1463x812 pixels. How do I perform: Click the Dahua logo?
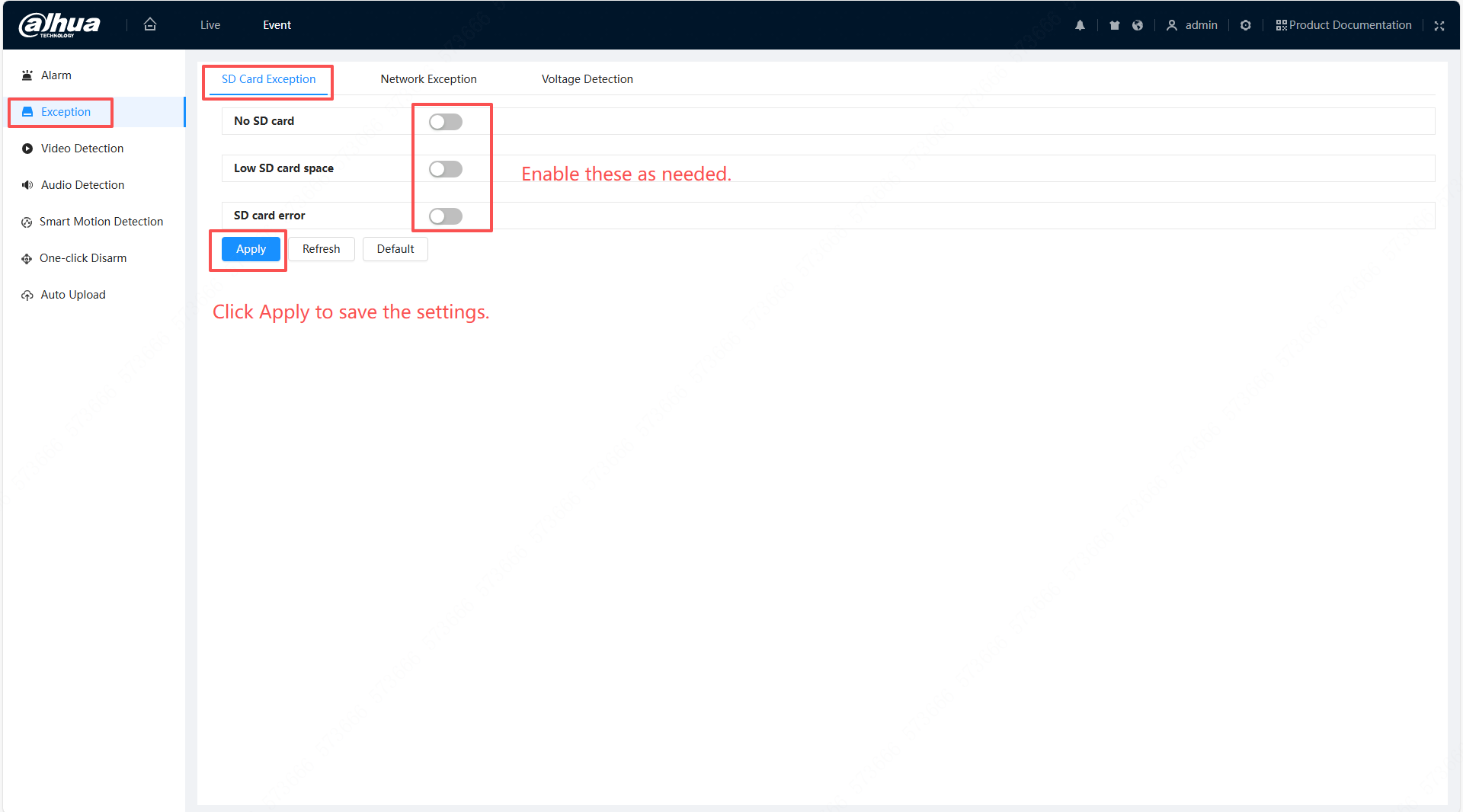point(59,25)
